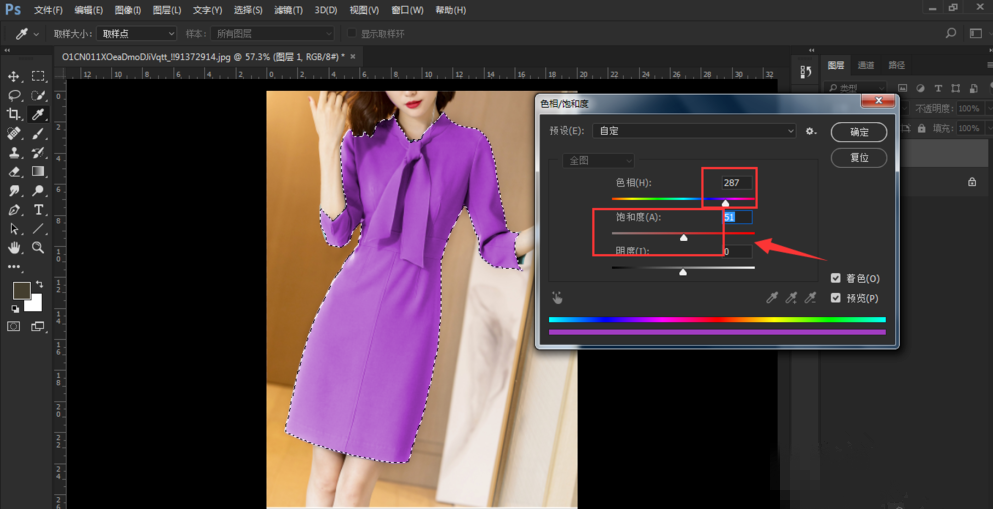
Task: Click the preset options gear icon
Action: [811, 131]
